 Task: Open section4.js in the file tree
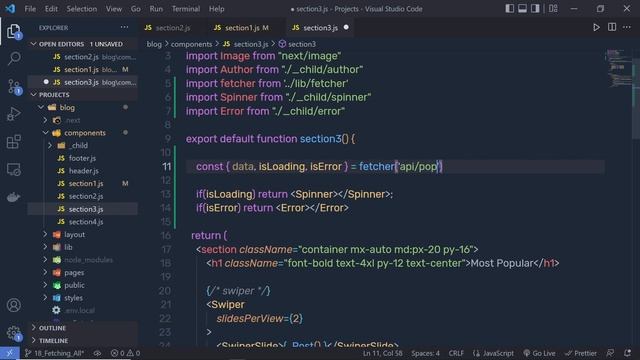coord(86,222)
